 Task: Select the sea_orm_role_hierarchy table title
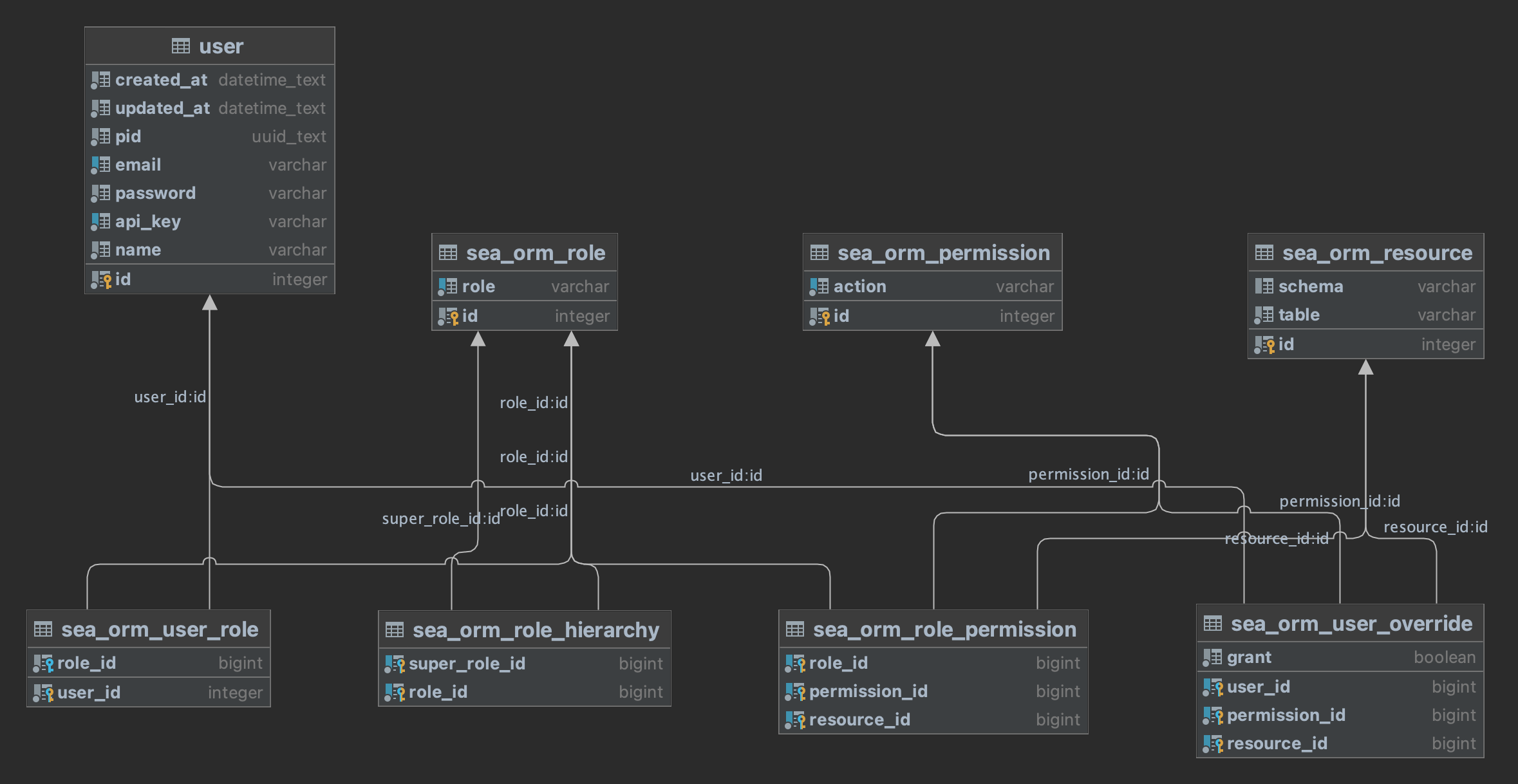pyautogui.click(x=536, y=630)
